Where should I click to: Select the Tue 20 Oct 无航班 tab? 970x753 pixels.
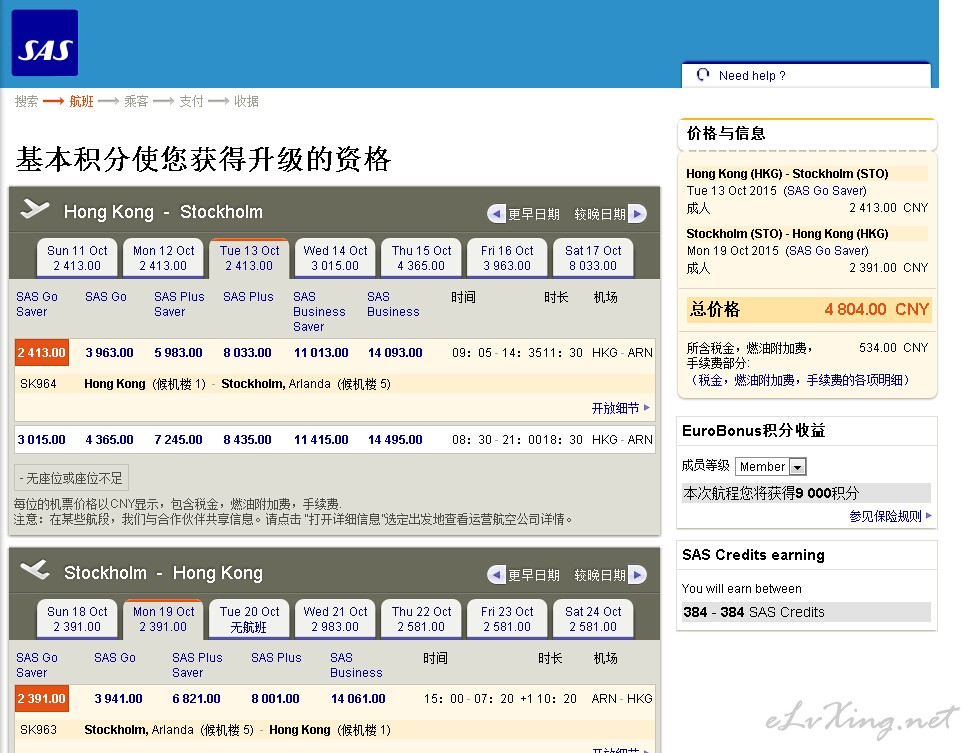[249, 619]
